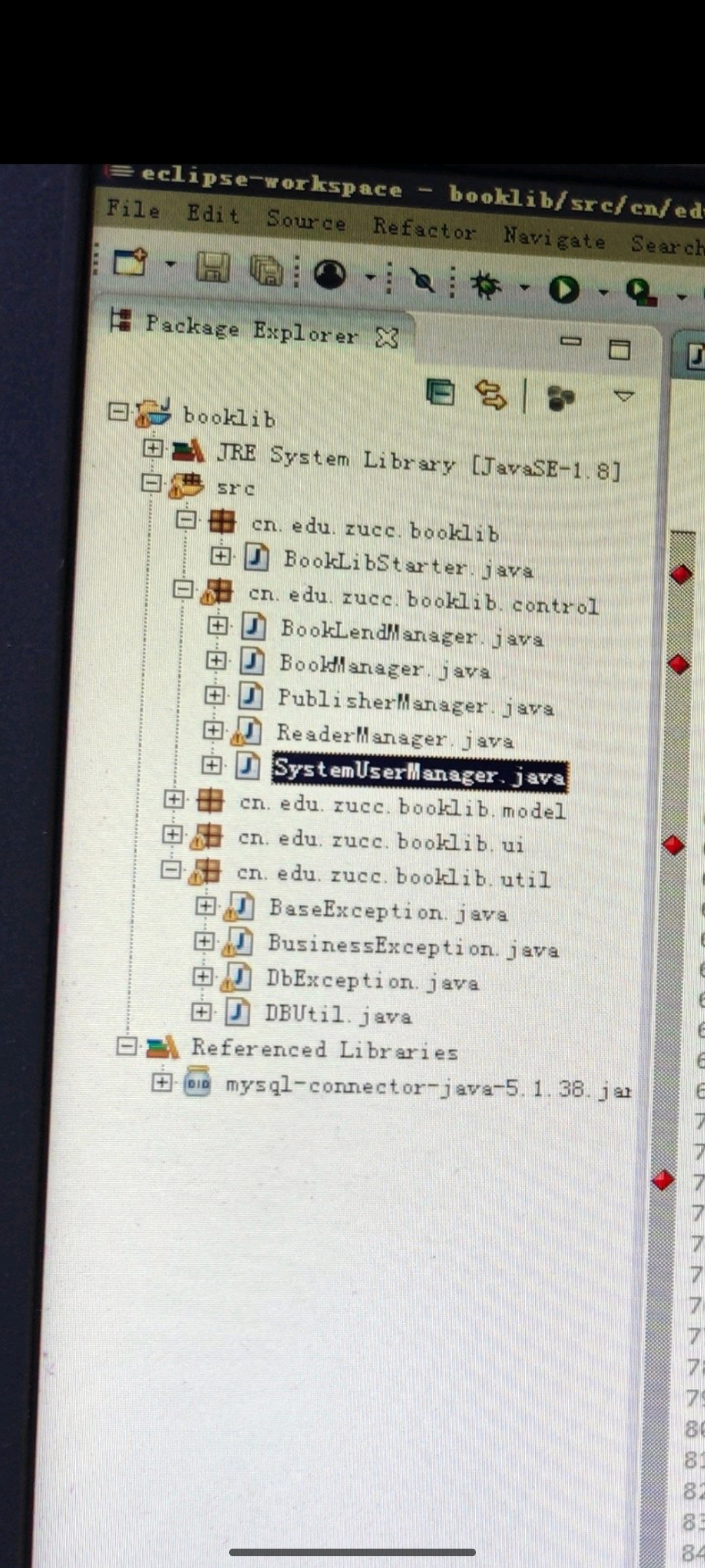Select DBUtil.java file
This screenshot has height=1568, width=705.
click(338, 1014)
